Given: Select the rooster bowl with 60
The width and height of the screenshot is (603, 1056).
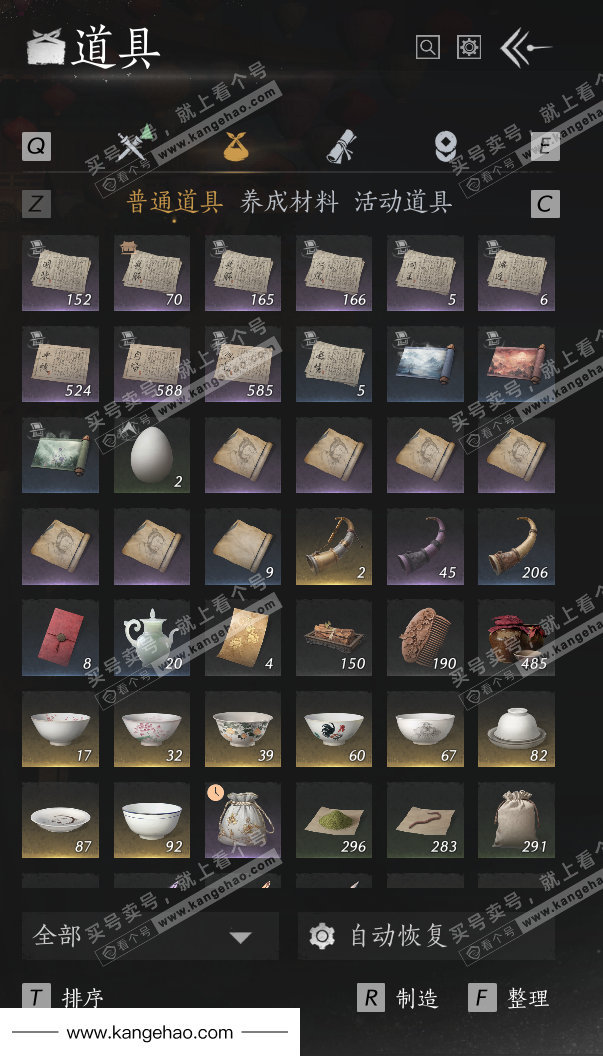Looking at the screenshot, I should click(x=334, y=729).
